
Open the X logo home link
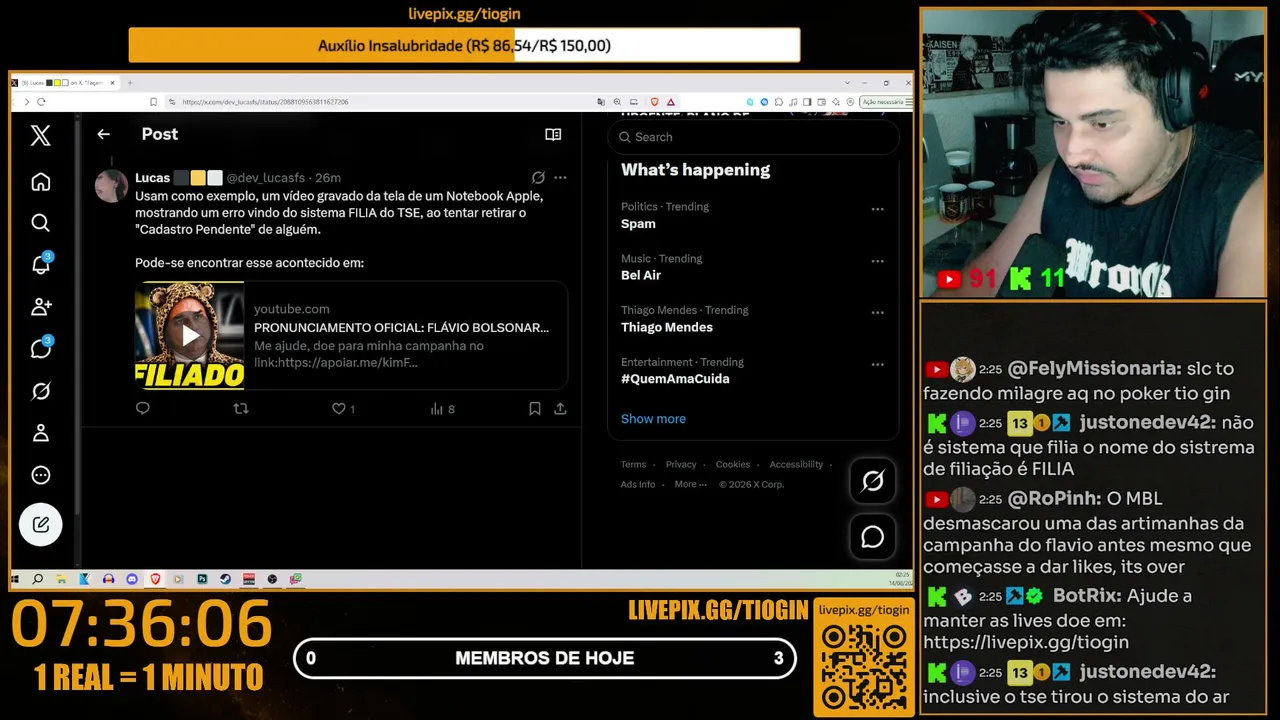pos(41,136)
